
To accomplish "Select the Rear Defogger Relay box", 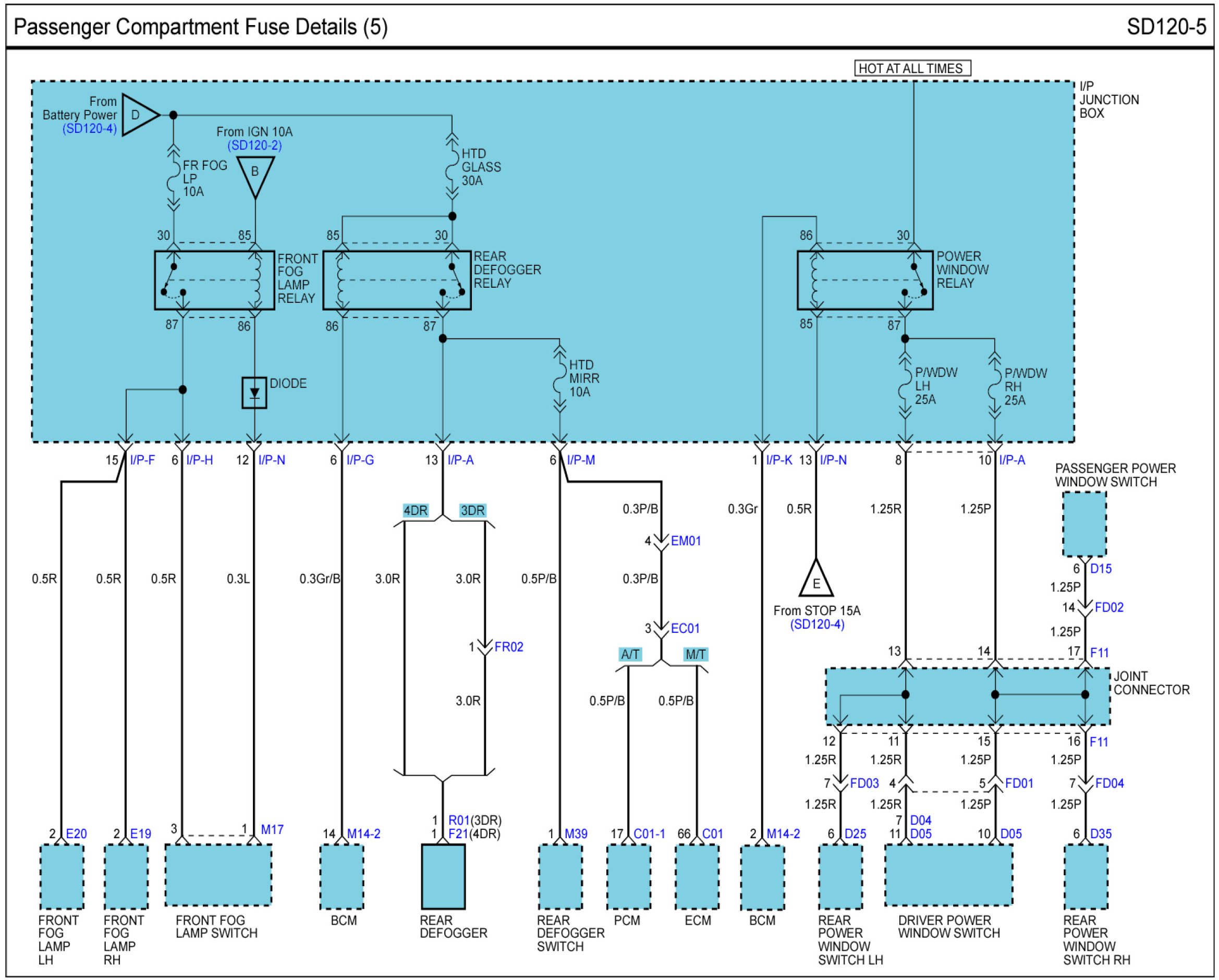I will click(x=396, y=280).
